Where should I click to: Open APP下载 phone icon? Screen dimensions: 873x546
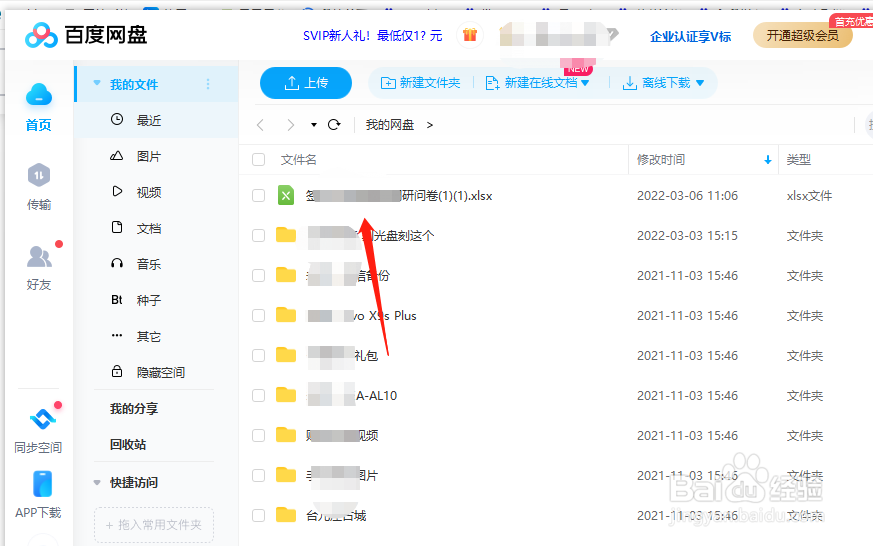pos(42,484)
